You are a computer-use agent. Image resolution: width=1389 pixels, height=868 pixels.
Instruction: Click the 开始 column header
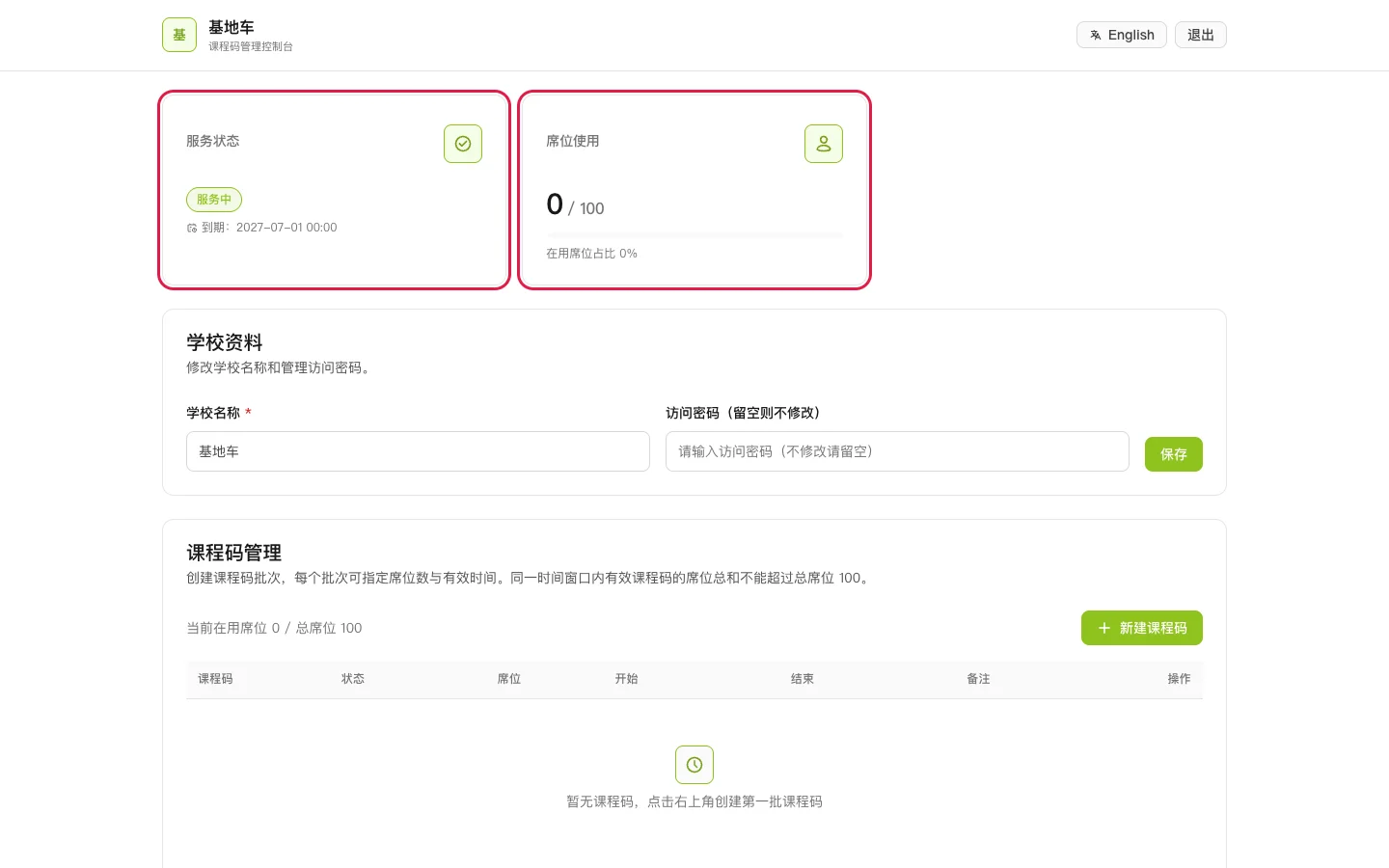(x=627, y=679)
